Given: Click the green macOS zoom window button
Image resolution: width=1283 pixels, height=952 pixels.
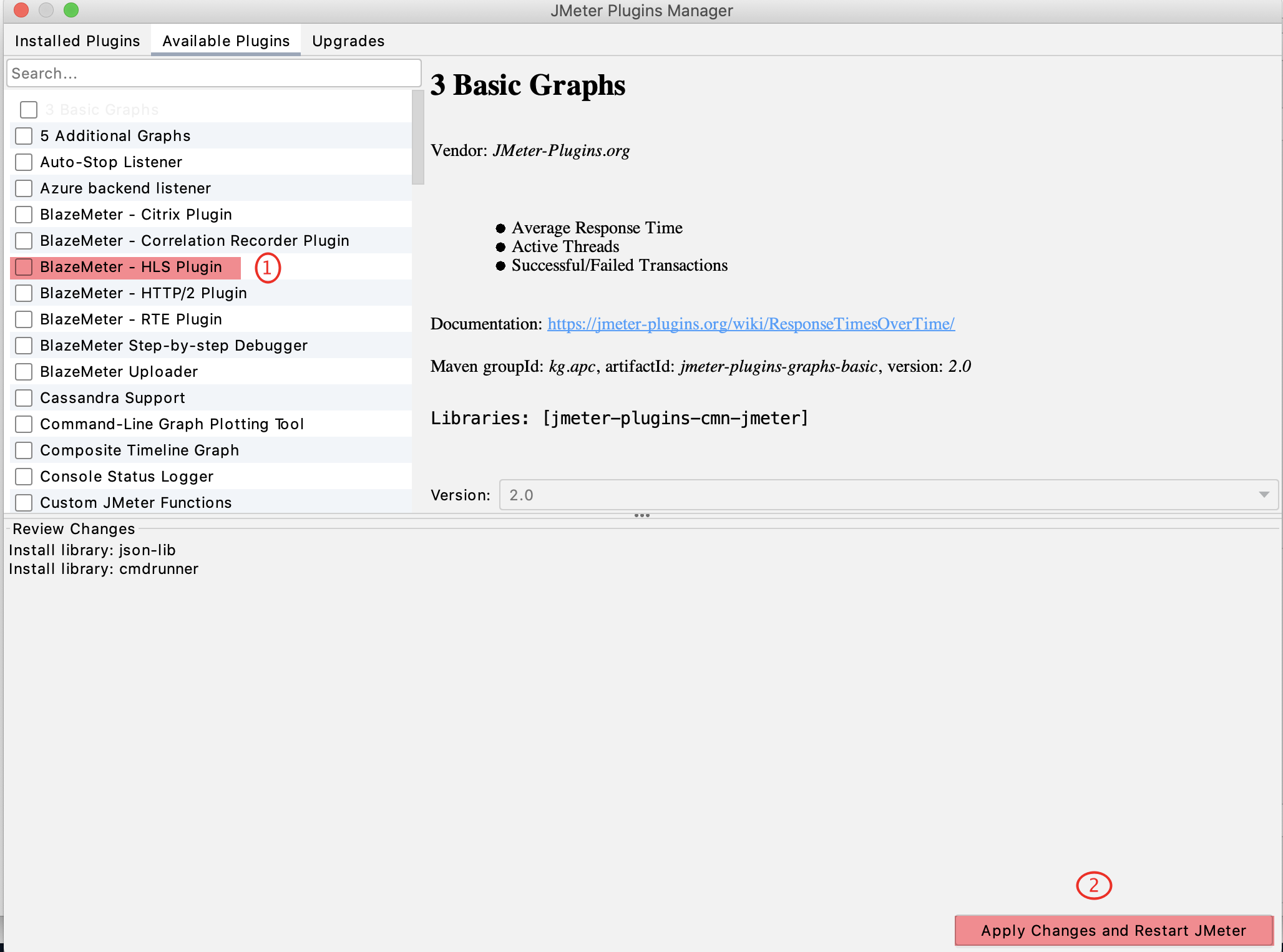Looking at the screenshot, I should pos(71,10).
